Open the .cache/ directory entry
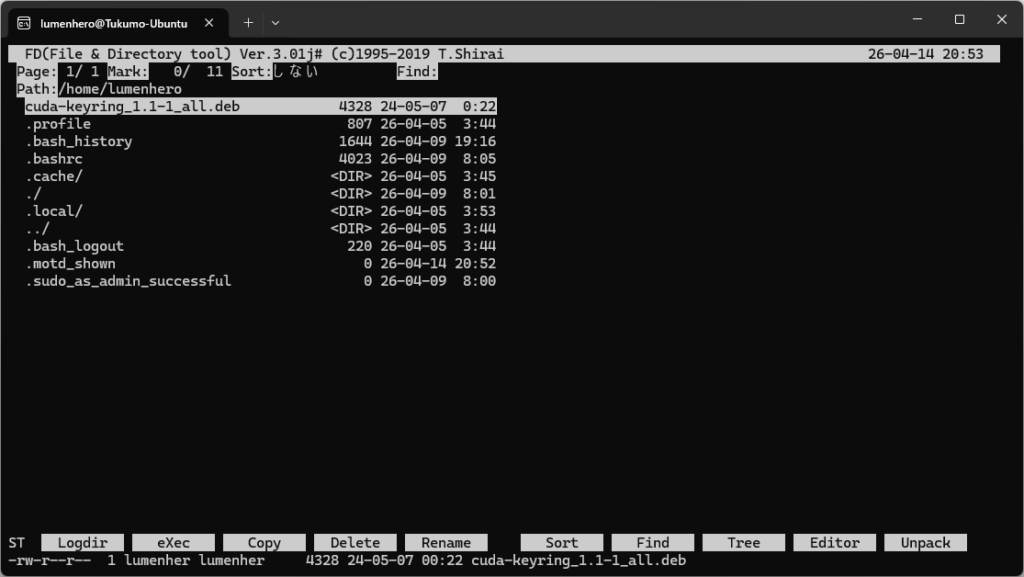 54,176
